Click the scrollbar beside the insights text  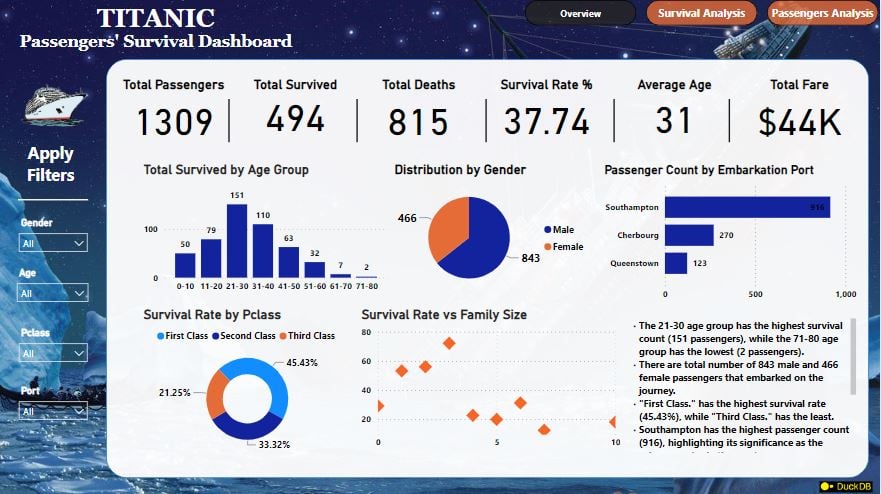[853, 357]
